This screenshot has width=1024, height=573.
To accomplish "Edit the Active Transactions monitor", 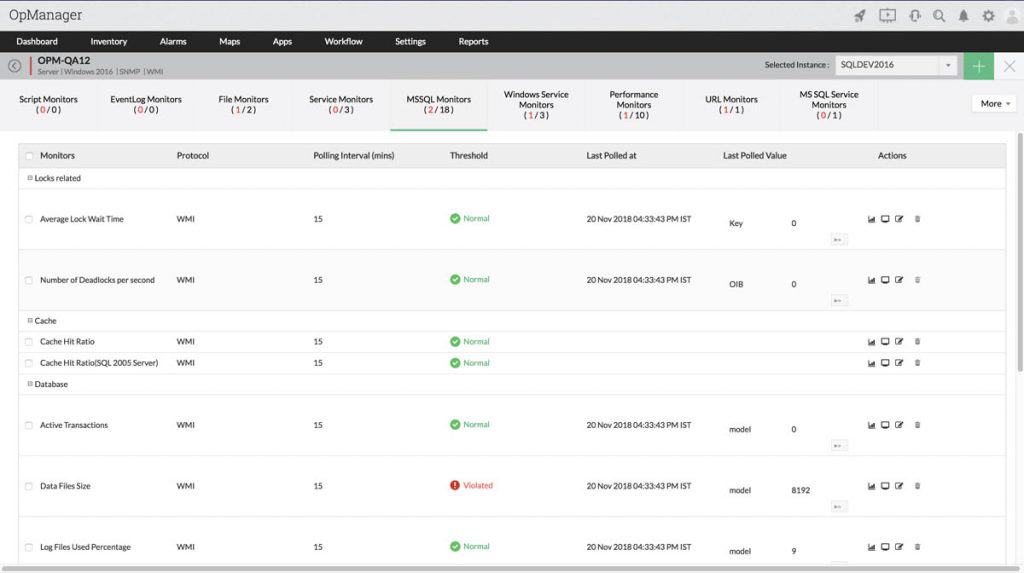I will tap(899, 425).
